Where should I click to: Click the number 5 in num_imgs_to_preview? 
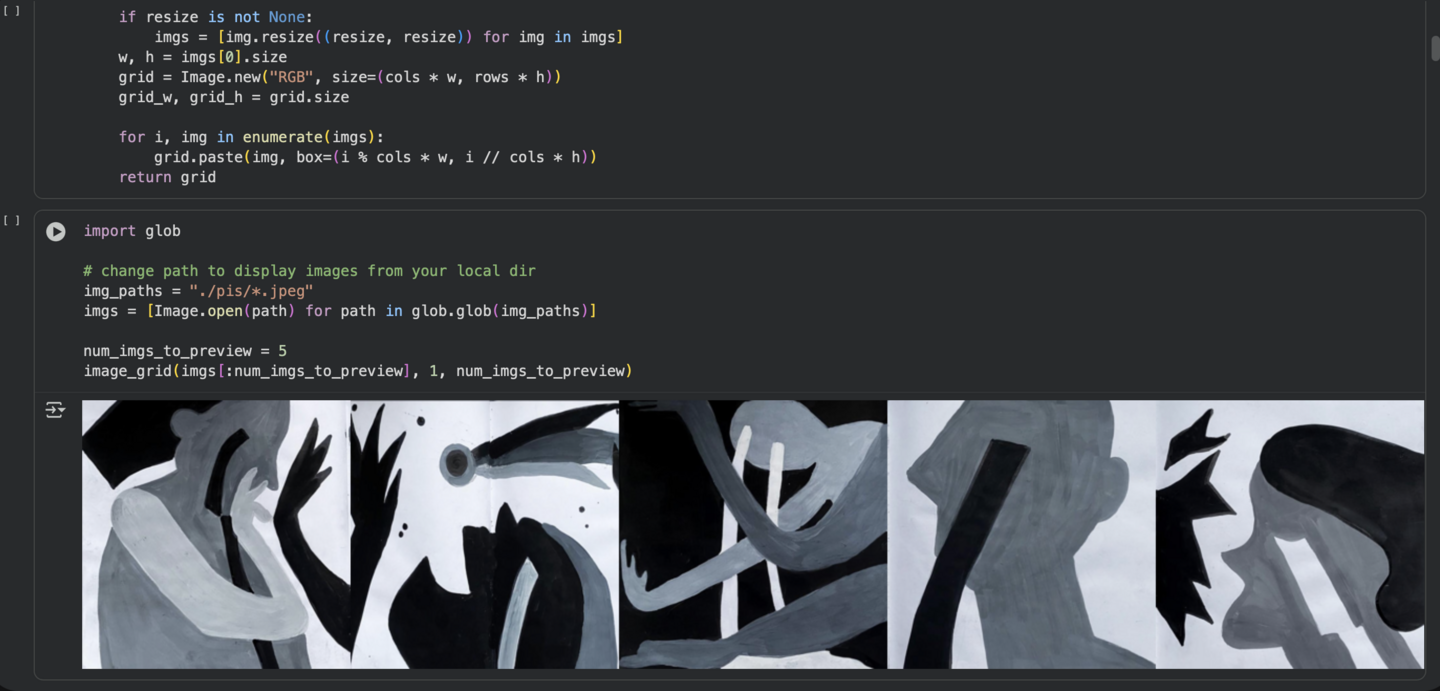click(x=283, y=351)
